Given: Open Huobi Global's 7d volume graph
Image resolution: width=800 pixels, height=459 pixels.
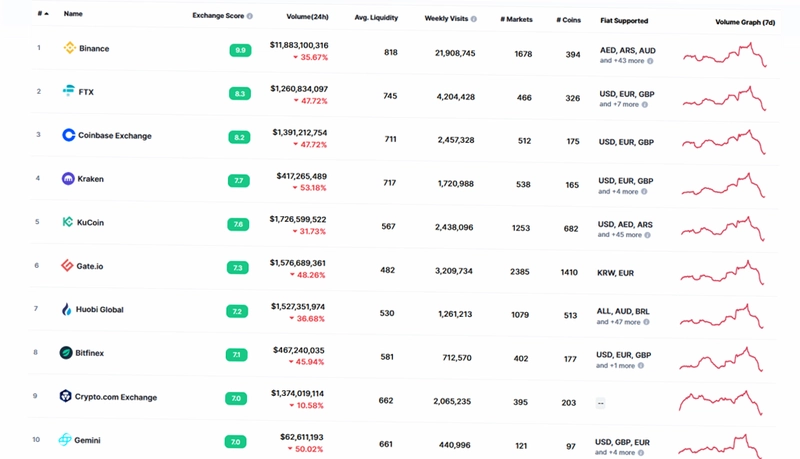Looking at the screenshot, I should click(721, 316).
